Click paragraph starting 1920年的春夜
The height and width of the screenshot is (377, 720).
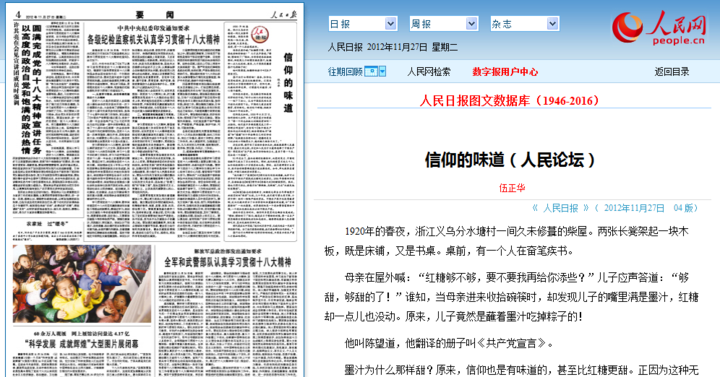[x=507, y=241]
